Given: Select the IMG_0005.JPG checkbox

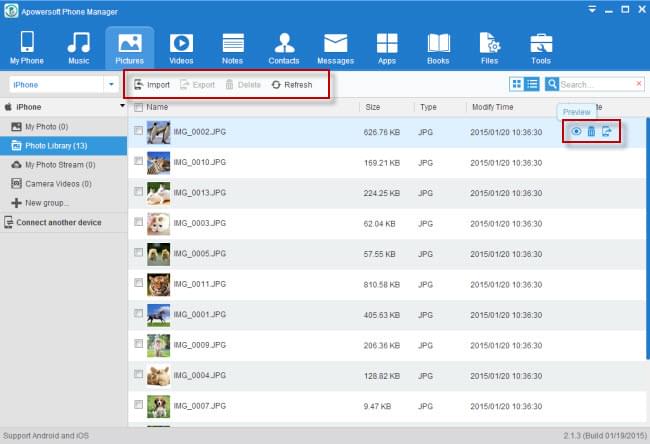Looking at the screenshot, I should tap(138, 254).
